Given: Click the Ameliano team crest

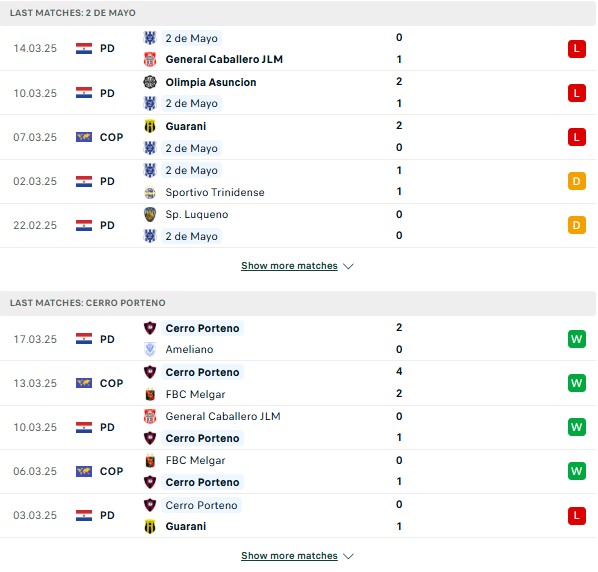Looking at the screenshot, I should coord(150,349).
